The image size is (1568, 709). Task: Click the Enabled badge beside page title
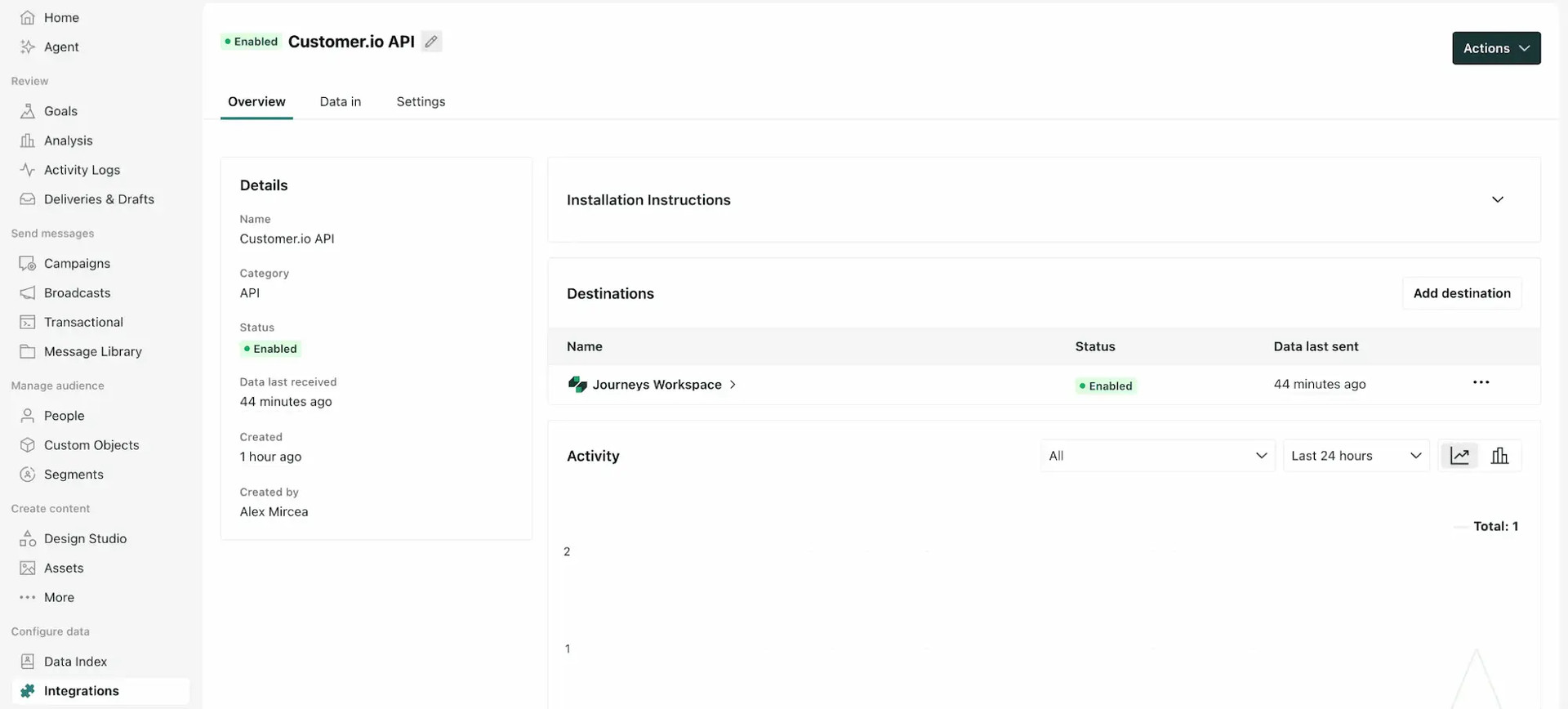click(x=251, y=42)
